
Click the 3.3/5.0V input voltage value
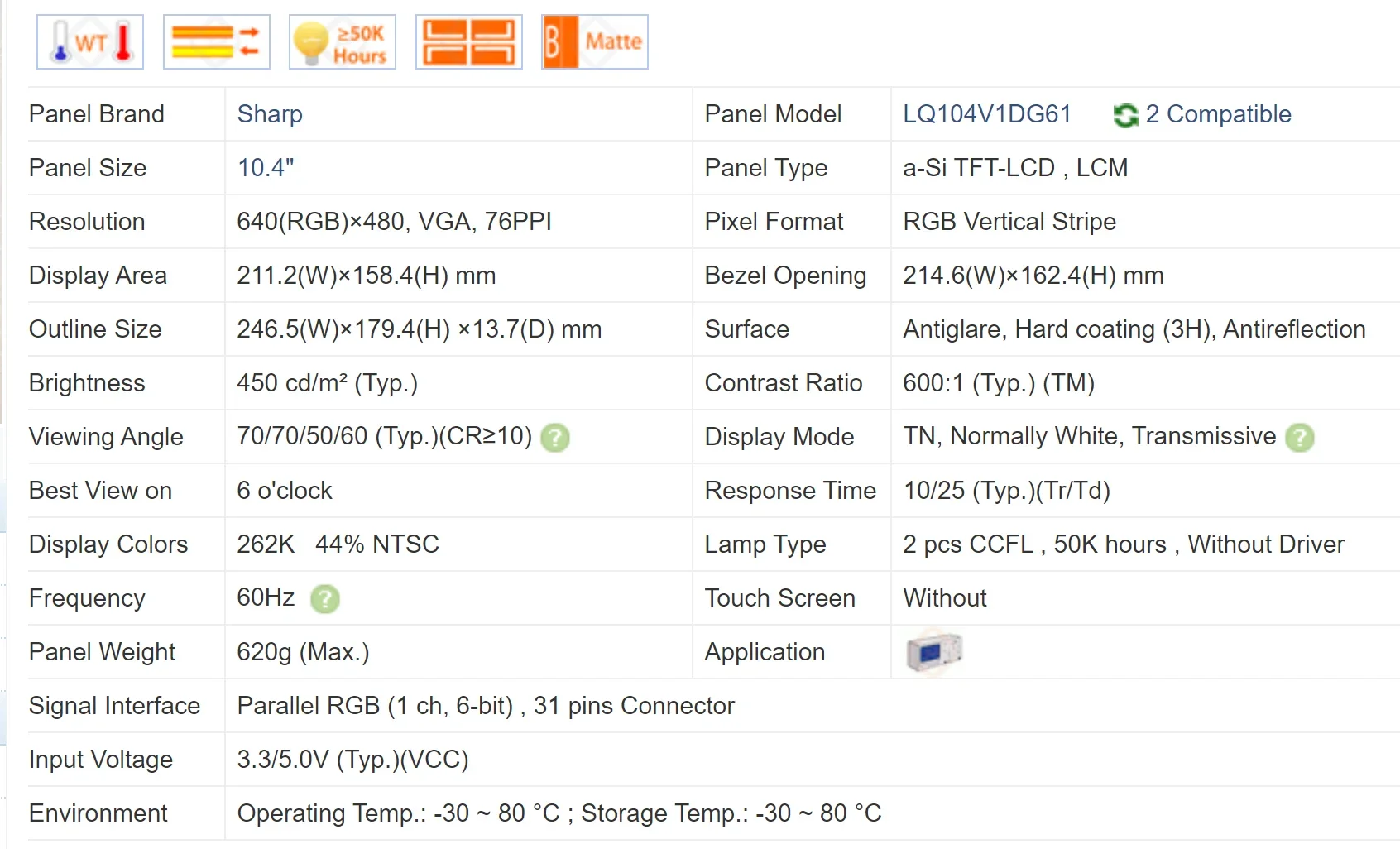pos(352,760)
